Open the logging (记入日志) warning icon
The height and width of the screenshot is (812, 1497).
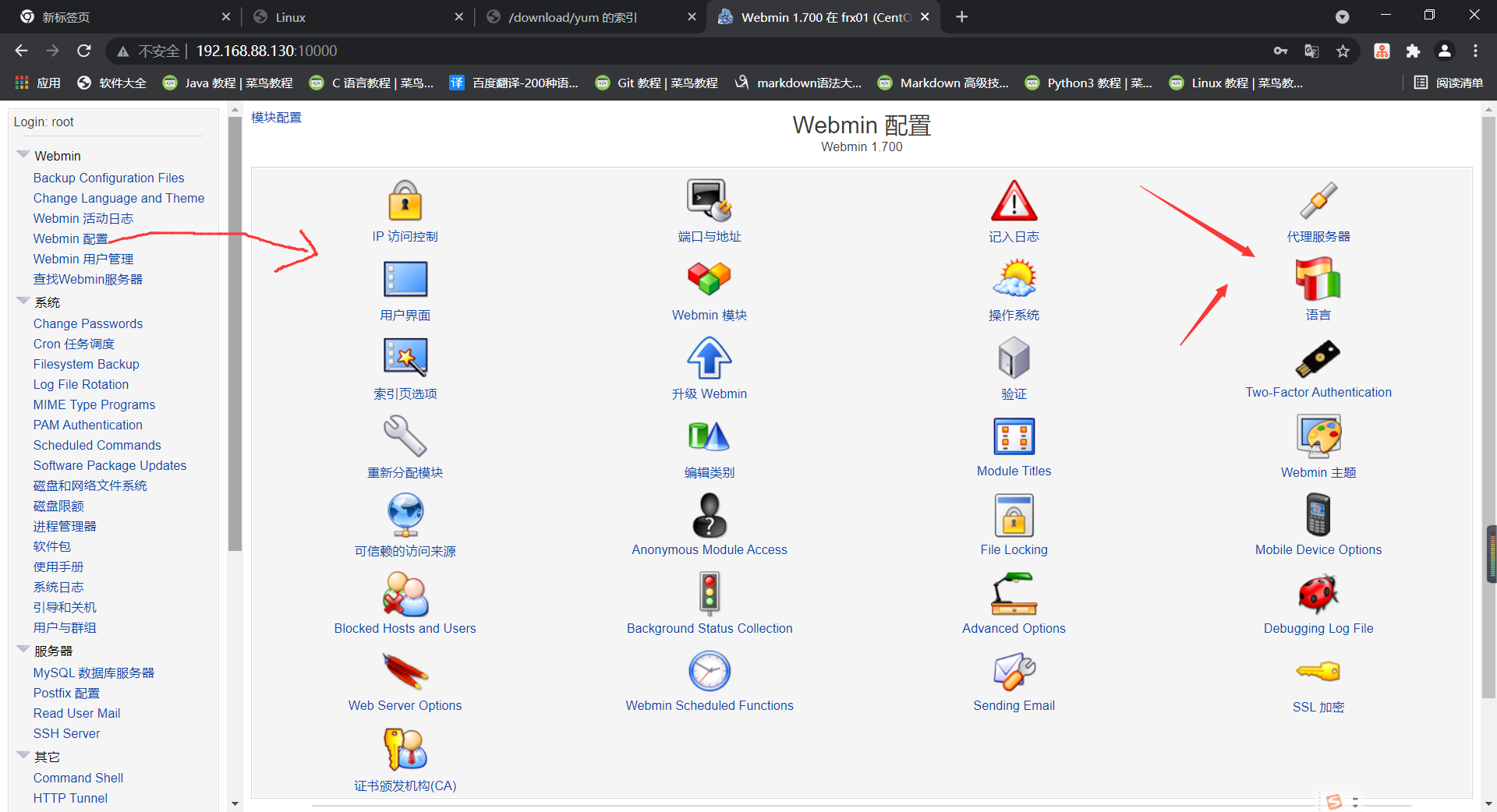coord(1014,201)
